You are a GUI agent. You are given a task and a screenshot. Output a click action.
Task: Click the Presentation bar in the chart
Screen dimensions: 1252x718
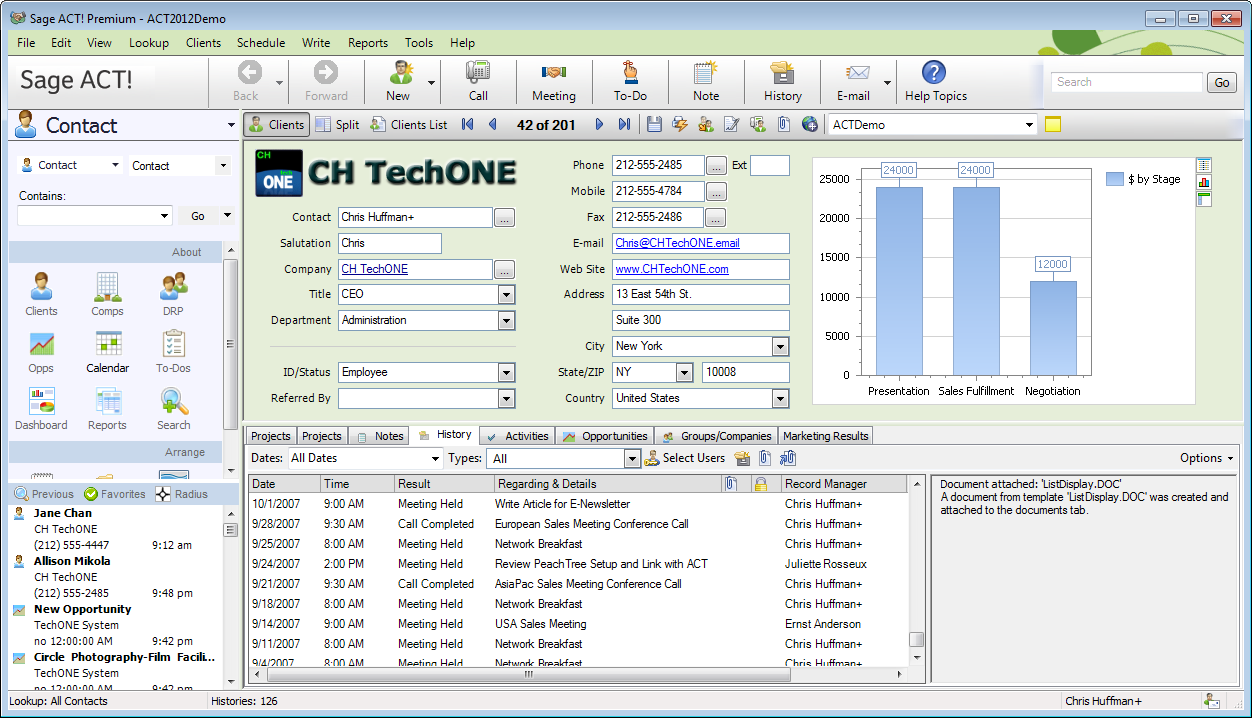[899, 281]
